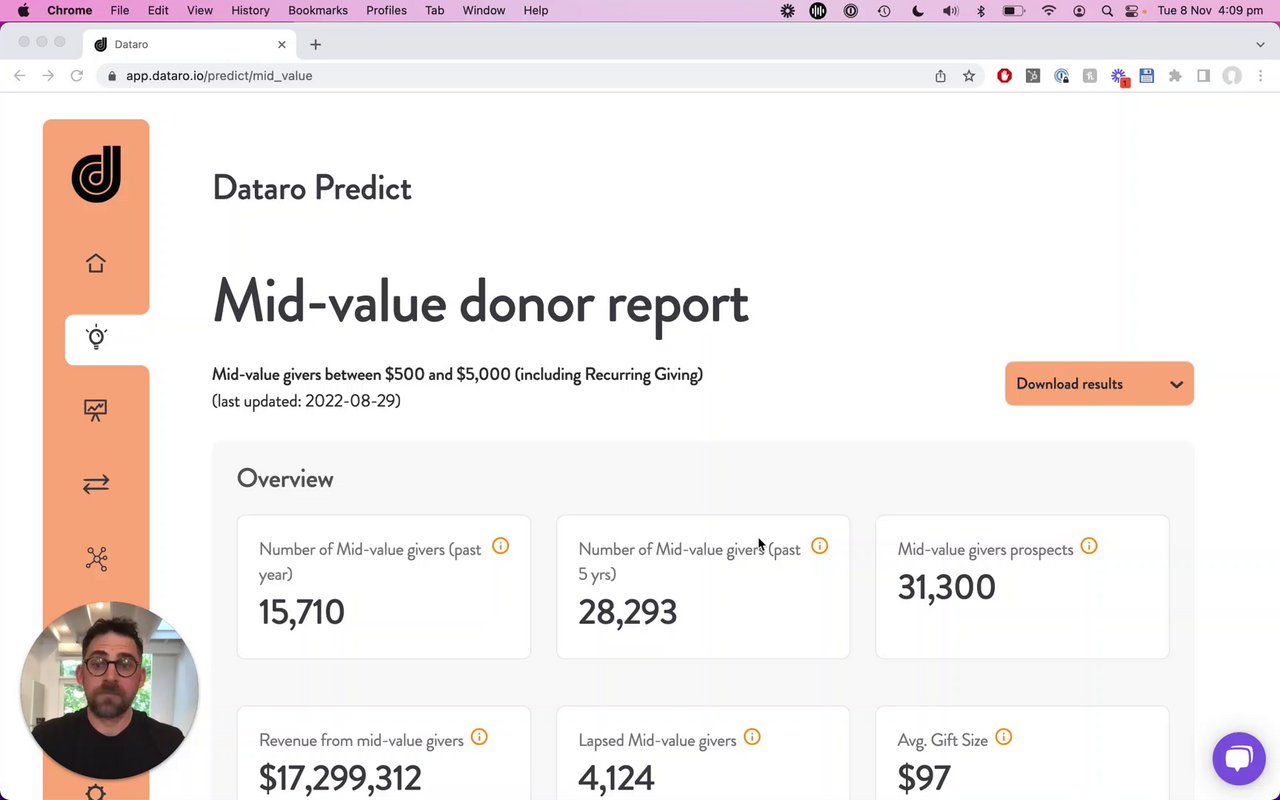Screen dimensions: 1280x800
Task: Select the Dataro browser tab
Action: [190, 44]
